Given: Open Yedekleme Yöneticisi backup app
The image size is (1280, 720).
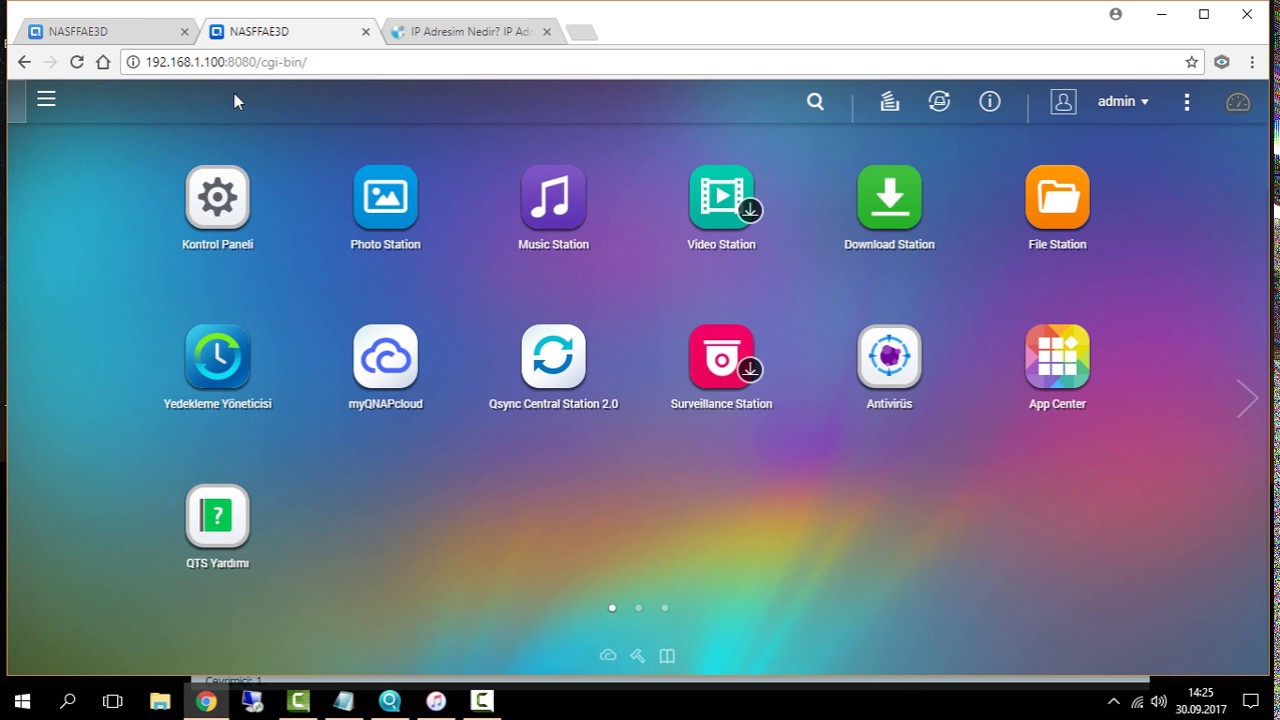Looking at the screenshot, I should 217,356.
